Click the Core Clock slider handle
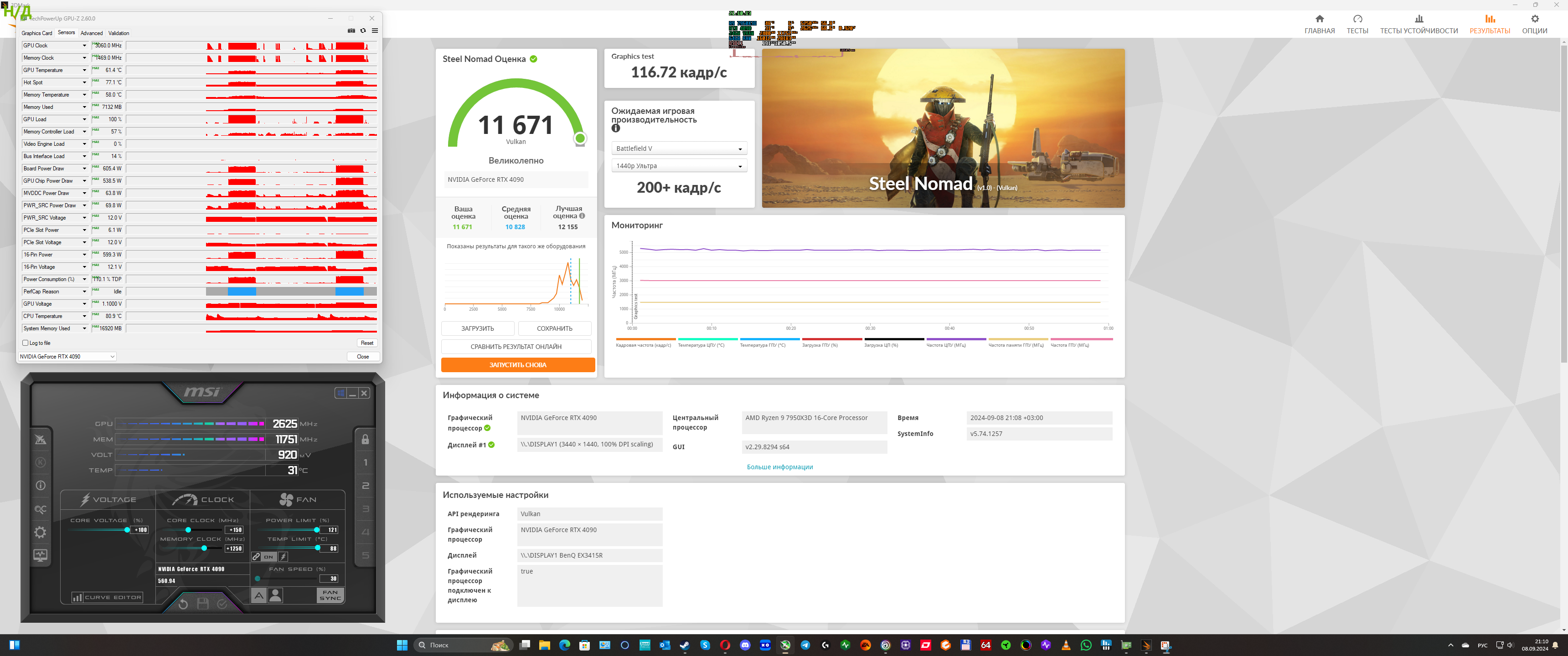 (188, 530)
